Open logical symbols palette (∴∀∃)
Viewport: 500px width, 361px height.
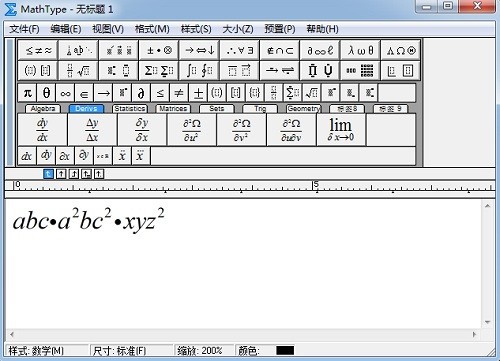tap(239, 50)
